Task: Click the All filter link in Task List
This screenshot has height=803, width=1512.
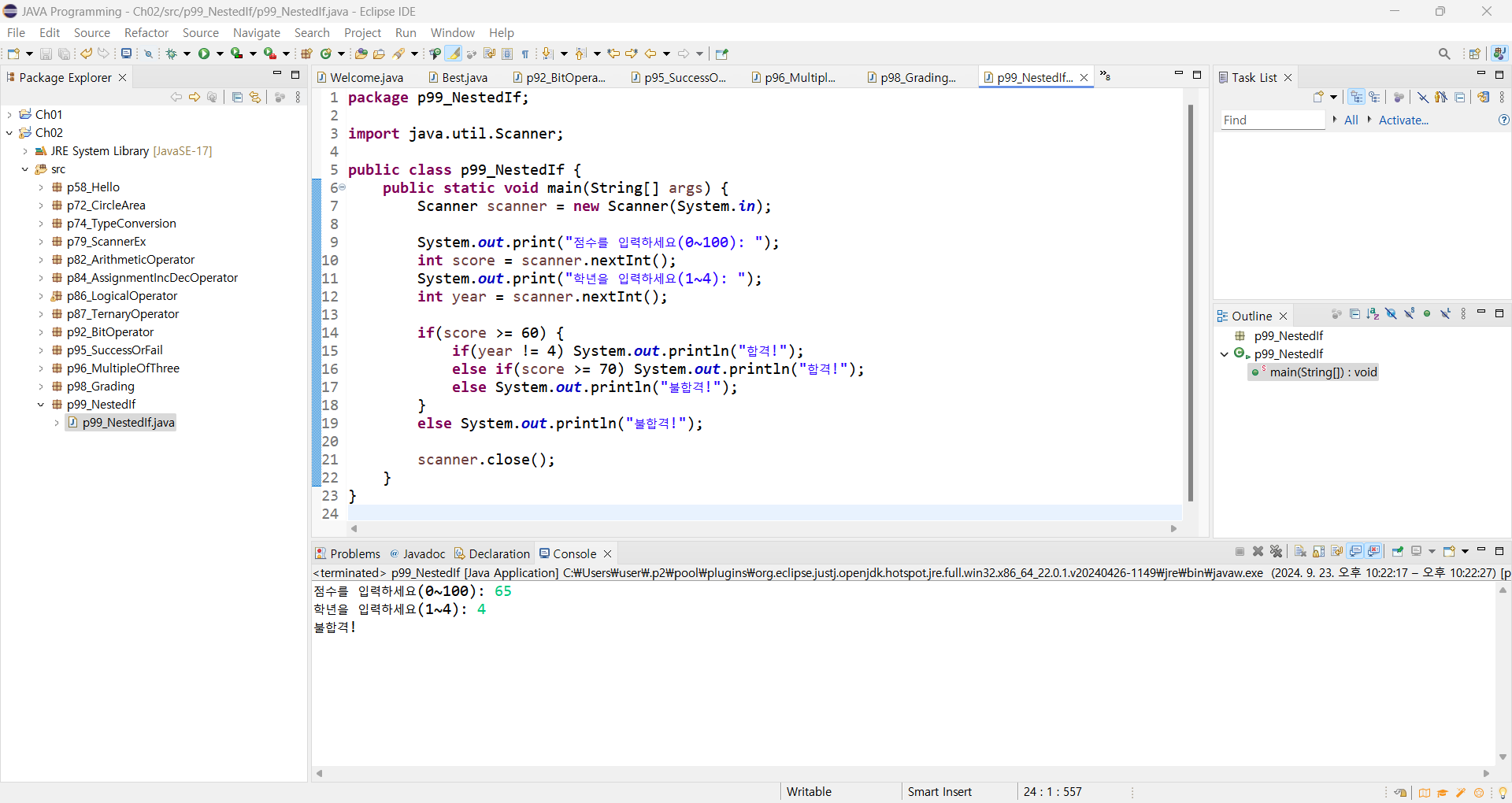Action: pos(1351,120)
